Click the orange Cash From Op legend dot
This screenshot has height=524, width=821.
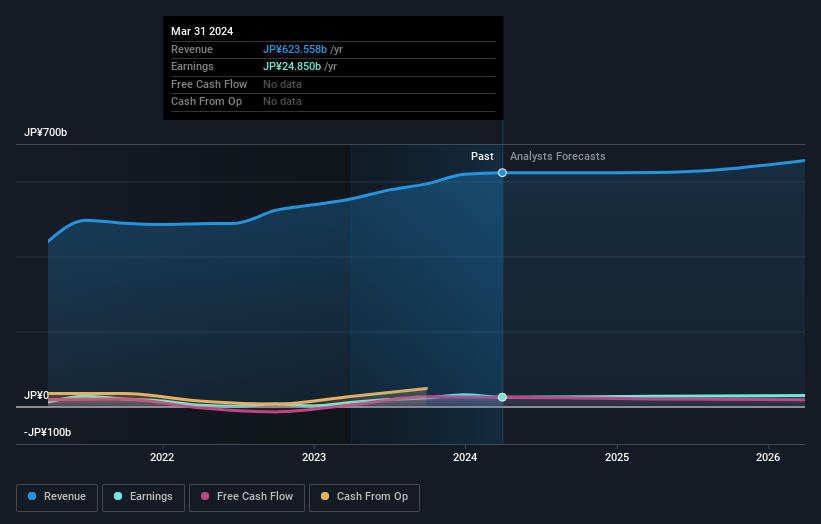click(x=325, y=496)
